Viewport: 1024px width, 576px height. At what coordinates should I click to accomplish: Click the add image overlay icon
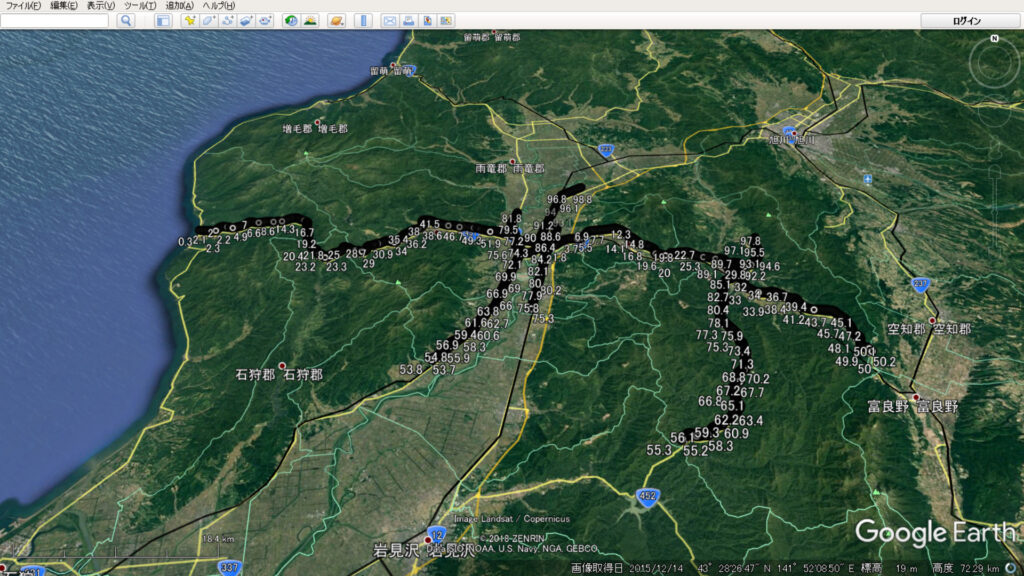click(x=246, y=20)
